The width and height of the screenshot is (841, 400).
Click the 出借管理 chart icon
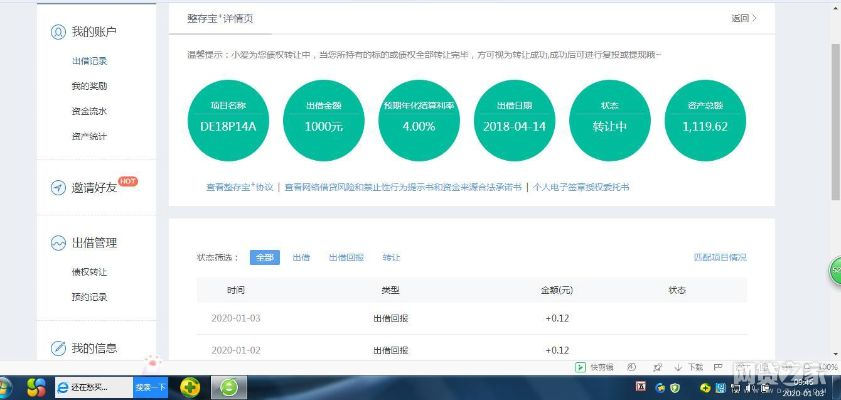click(58, 243)
